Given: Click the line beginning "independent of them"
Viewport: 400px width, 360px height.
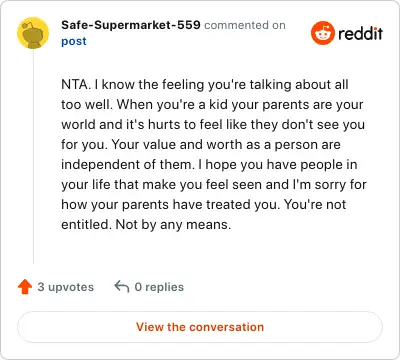Looking at the screenshot, I should click(209, 165).
